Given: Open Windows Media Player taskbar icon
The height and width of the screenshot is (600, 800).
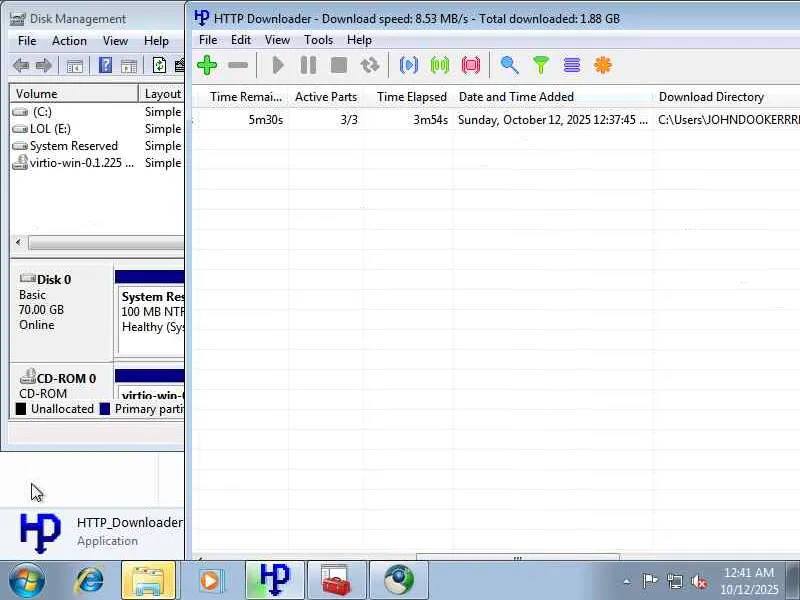Looking at the screenshot, I should [x=210, y=580].
